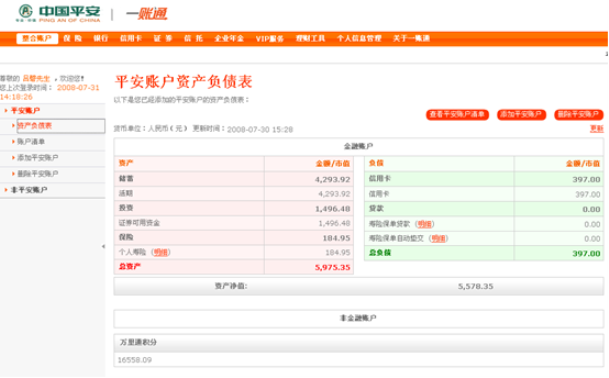Click the 储蓄 row label
Screen dimensions: 609x378
pyautogui.click(x=126, y=179)
